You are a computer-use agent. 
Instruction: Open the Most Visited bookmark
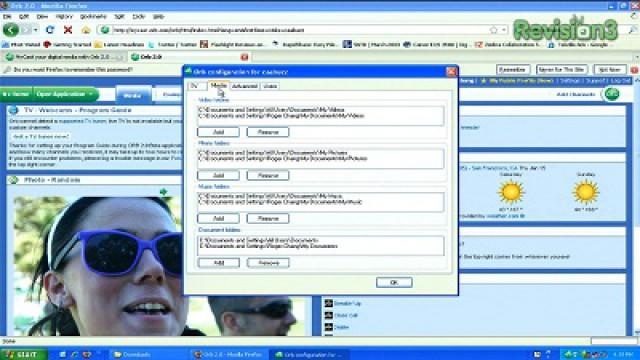click(x=21, y=44)
